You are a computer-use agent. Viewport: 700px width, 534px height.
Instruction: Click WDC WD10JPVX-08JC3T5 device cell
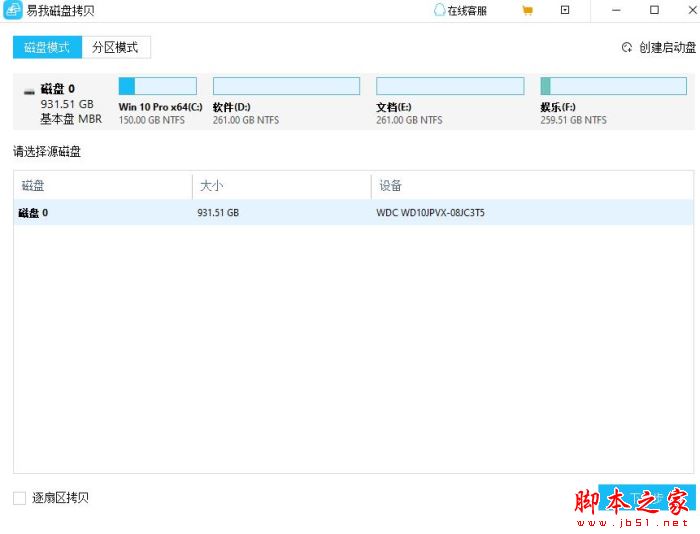430,213
